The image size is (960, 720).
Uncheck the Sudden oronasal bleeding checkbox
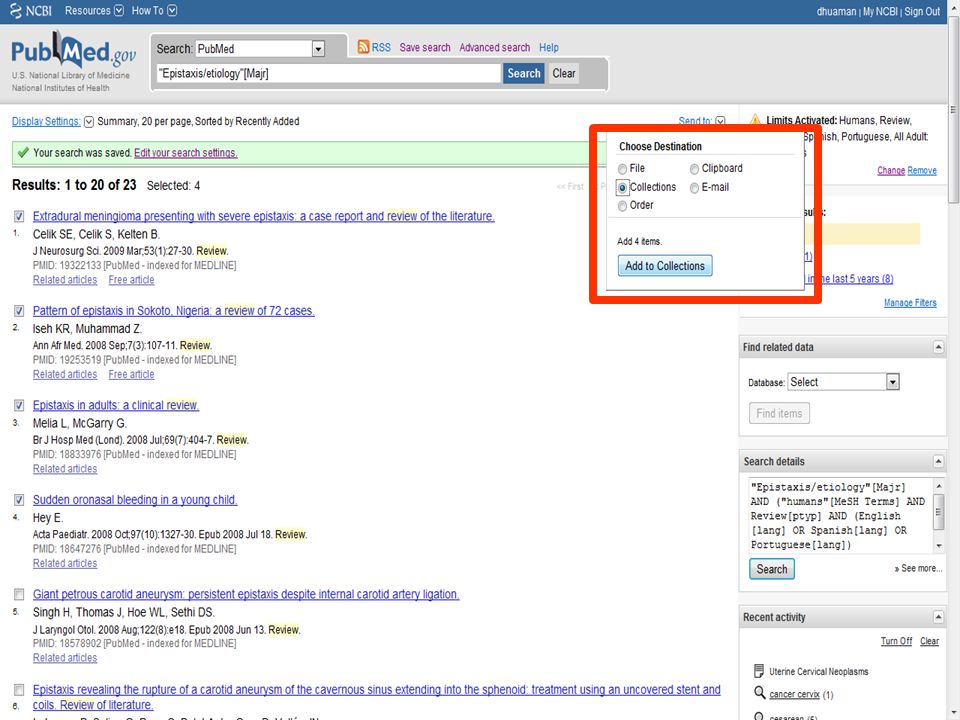tap(19, 500)
